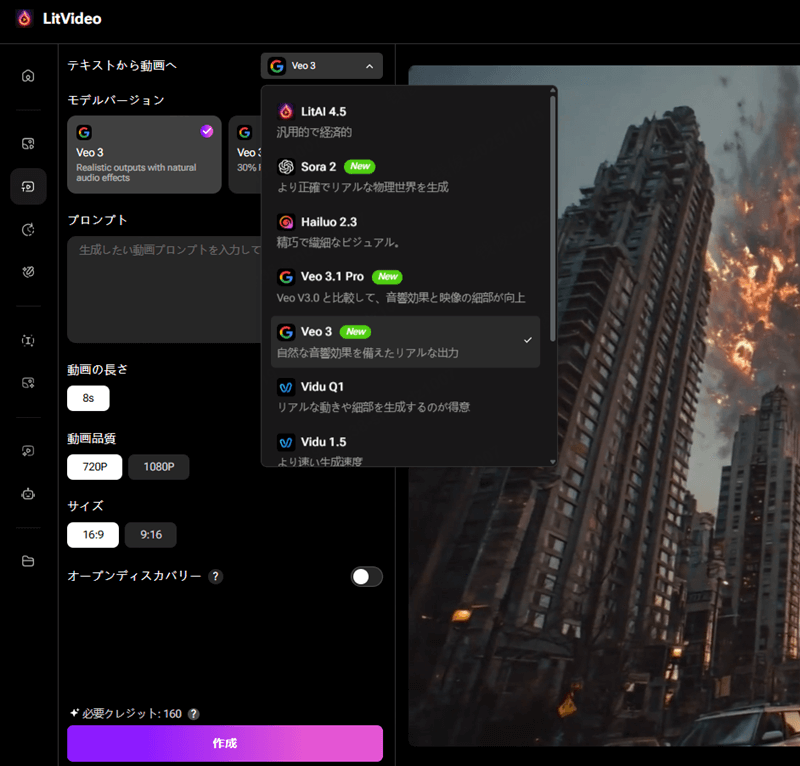Click the help icon beside オープンディスカバリー
Screen dimensions: 800x766
pyautogui.click(x=216, y=577)
